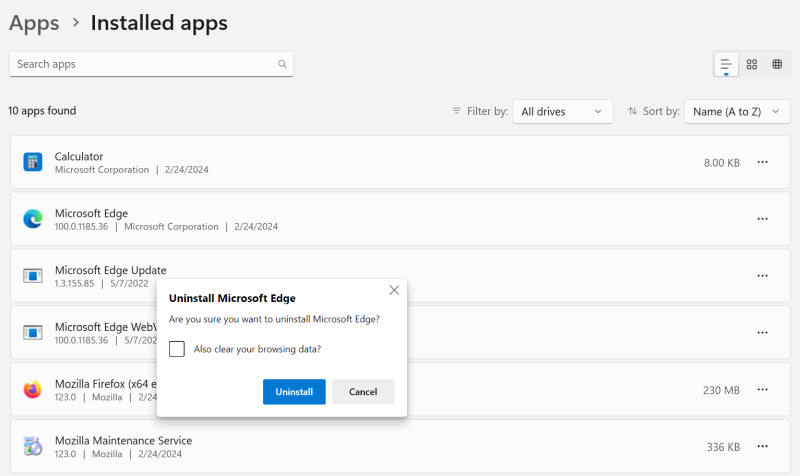This screenshot has width=800, height=476.
Task: Open more options for Calculator
Action: [x=762, y=162]
